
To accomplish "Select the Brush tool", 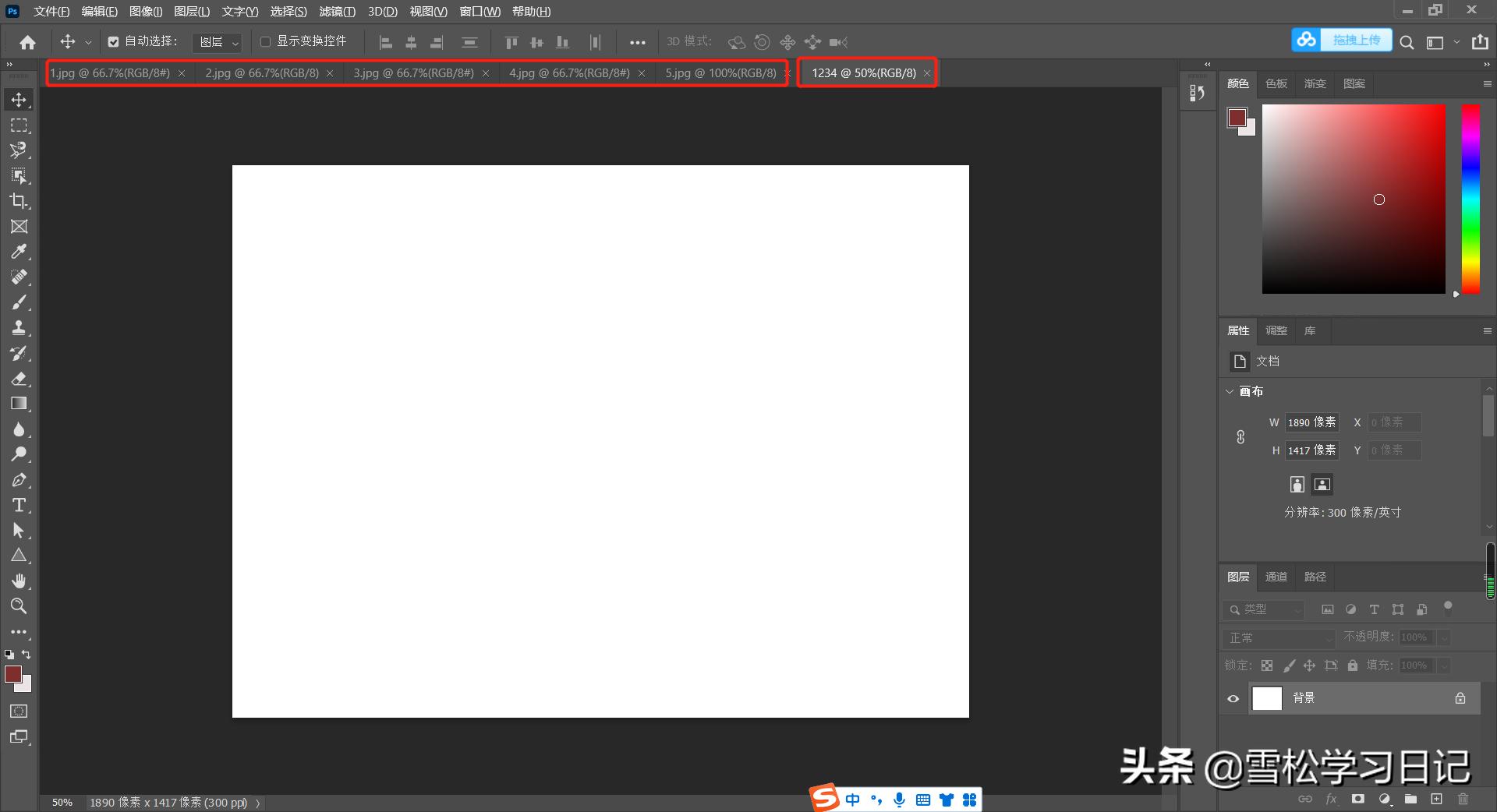I will coord(19,302).
